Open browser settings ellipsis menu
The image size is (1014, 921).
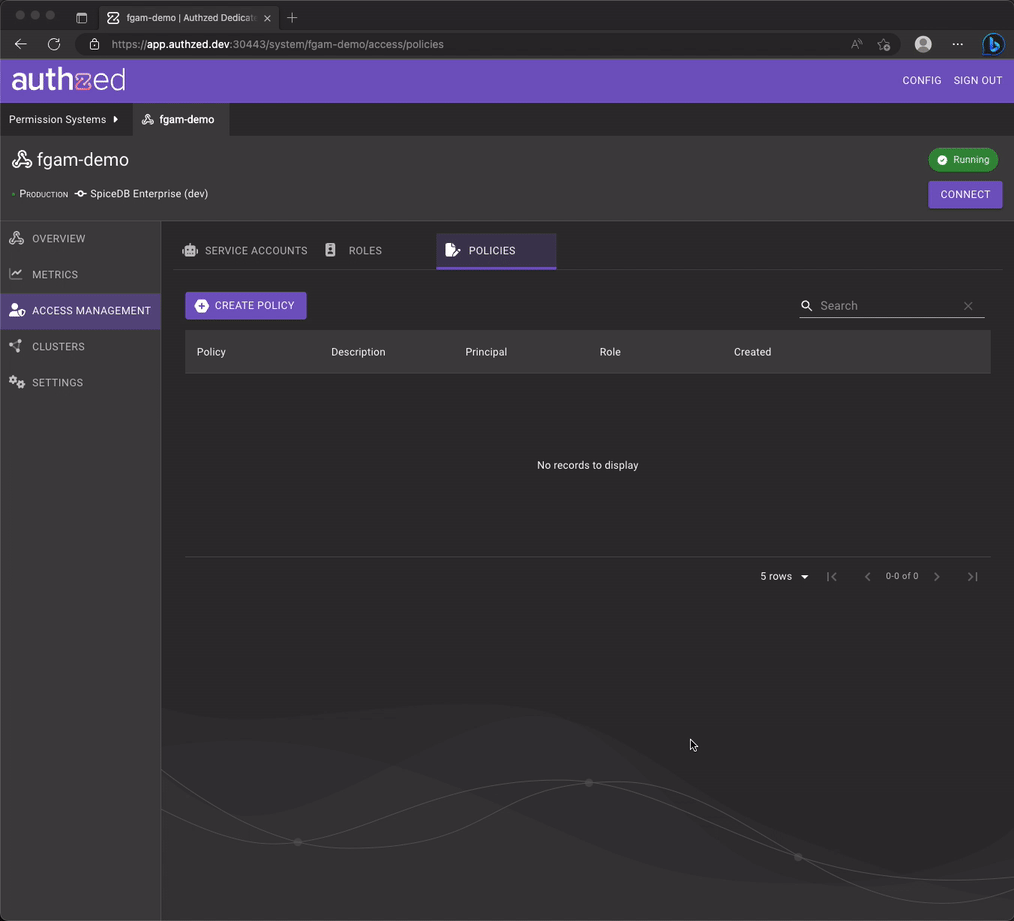958,44
